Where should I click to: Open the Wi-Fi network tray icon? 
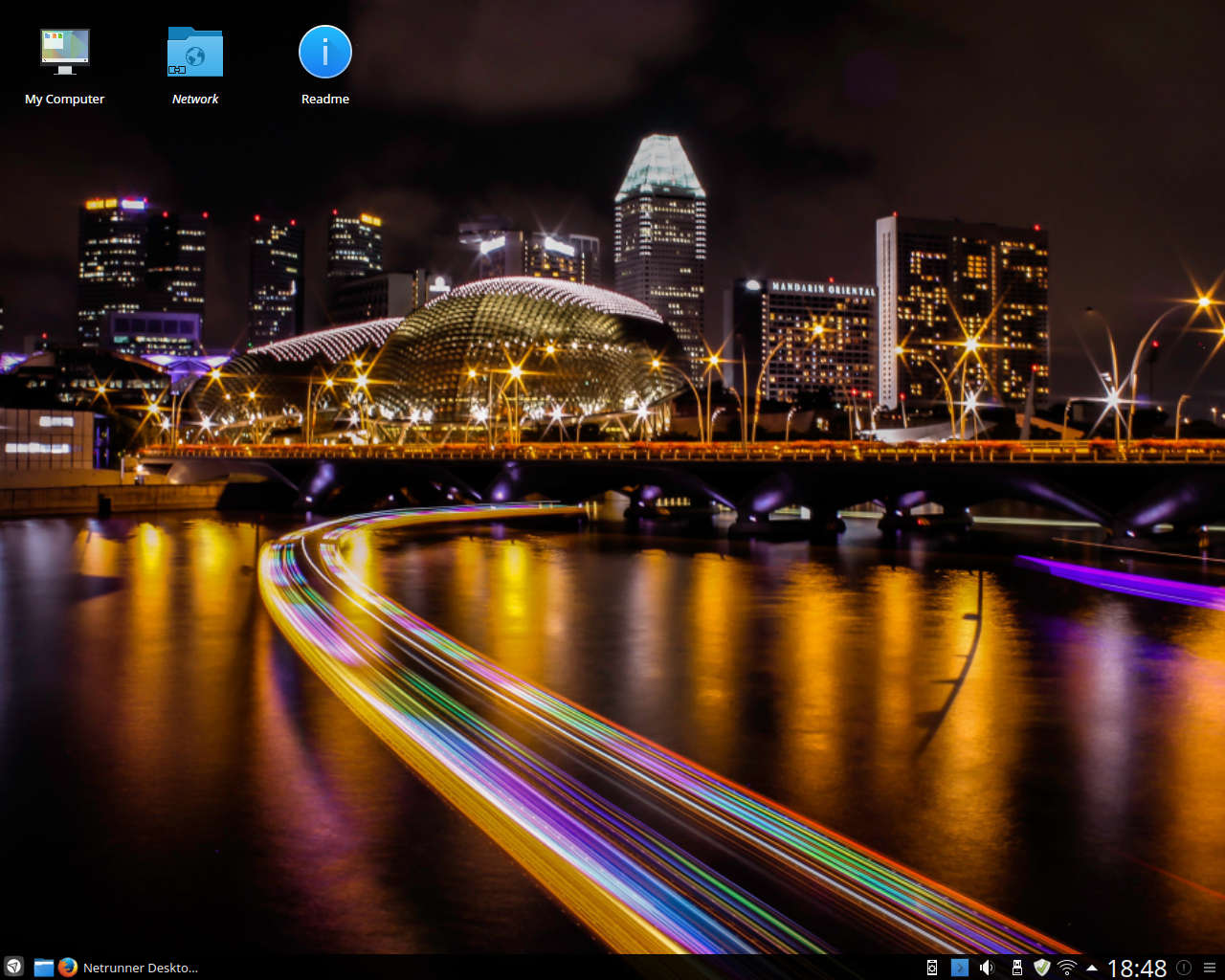1067,968
